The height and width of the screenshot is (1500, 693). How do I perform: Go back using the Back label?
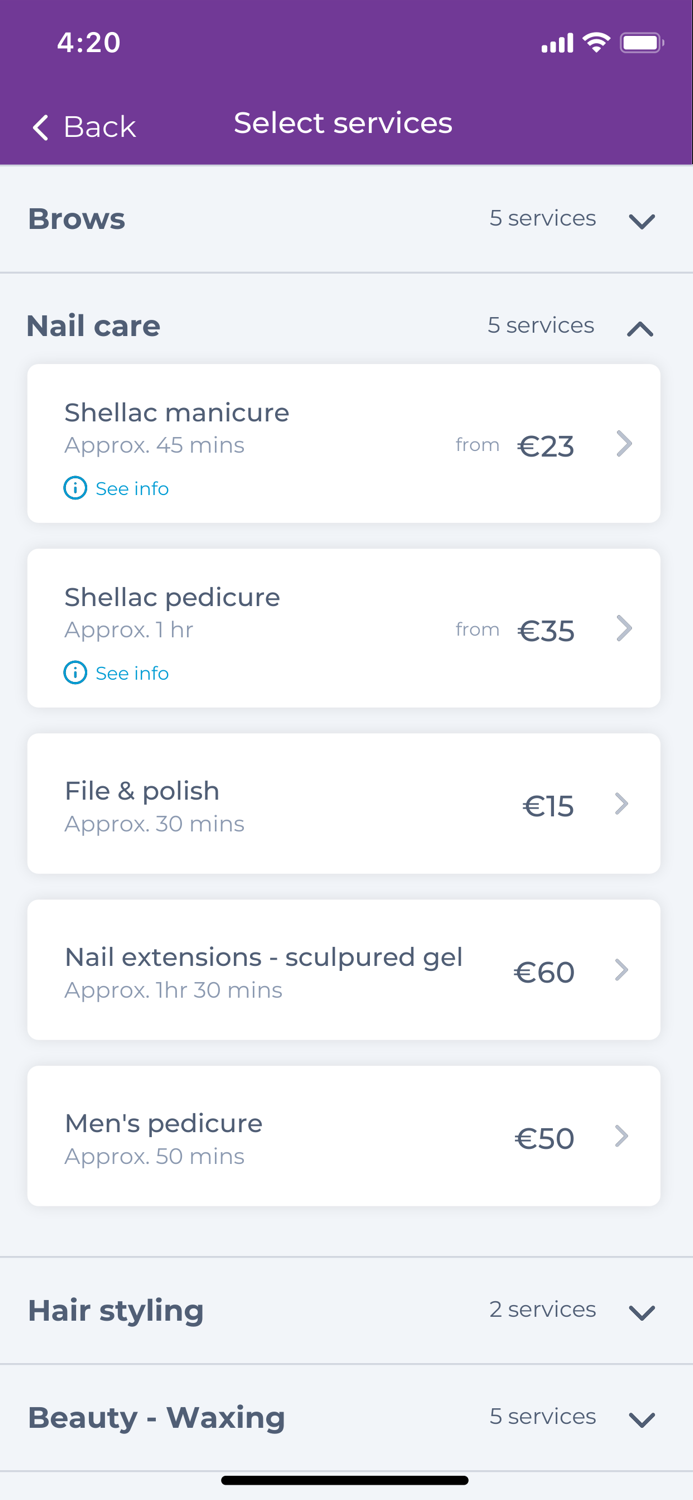pos(99,127)
